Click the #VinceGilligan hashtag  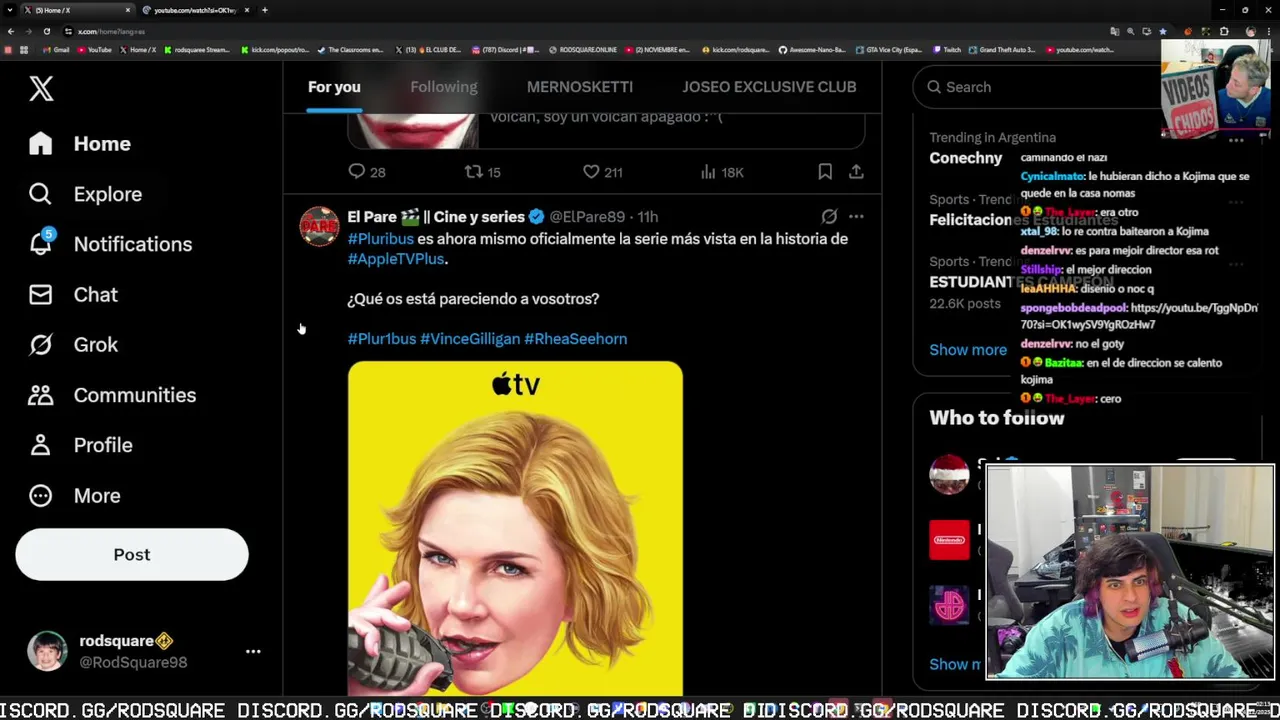470,339
